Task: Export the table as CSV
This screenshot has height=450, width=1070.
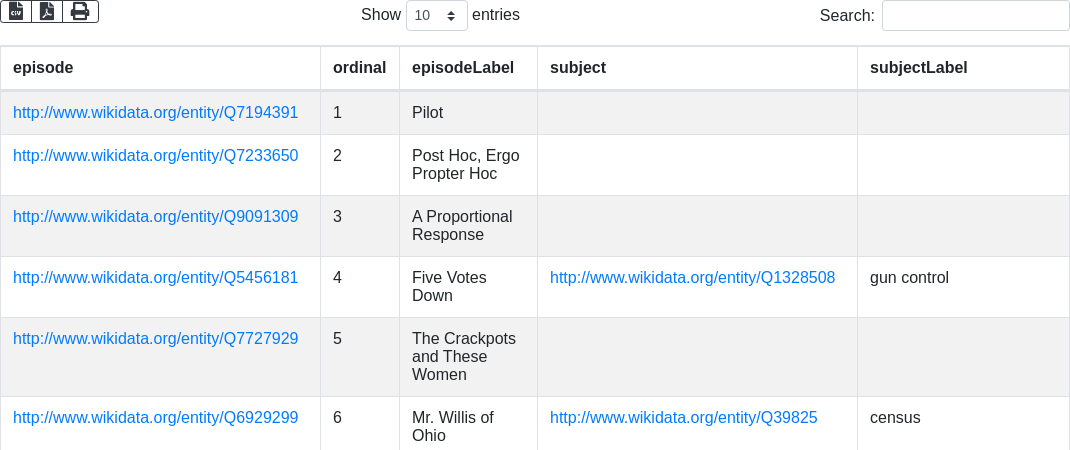Action: [x=16, y=11]
